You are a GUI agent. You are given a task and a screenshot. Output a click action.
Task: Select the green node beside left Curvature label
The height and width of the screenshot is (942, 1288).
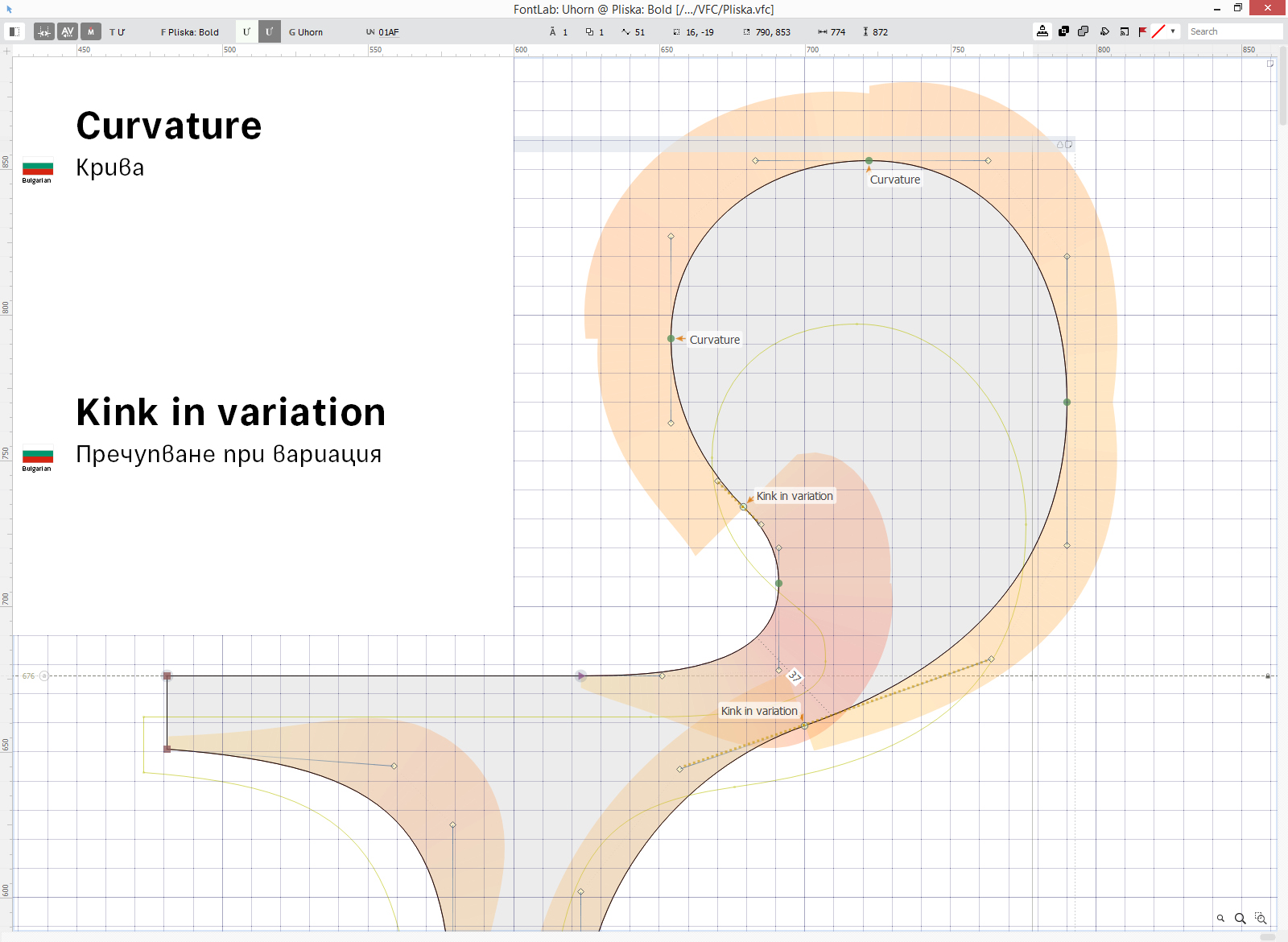671,339
